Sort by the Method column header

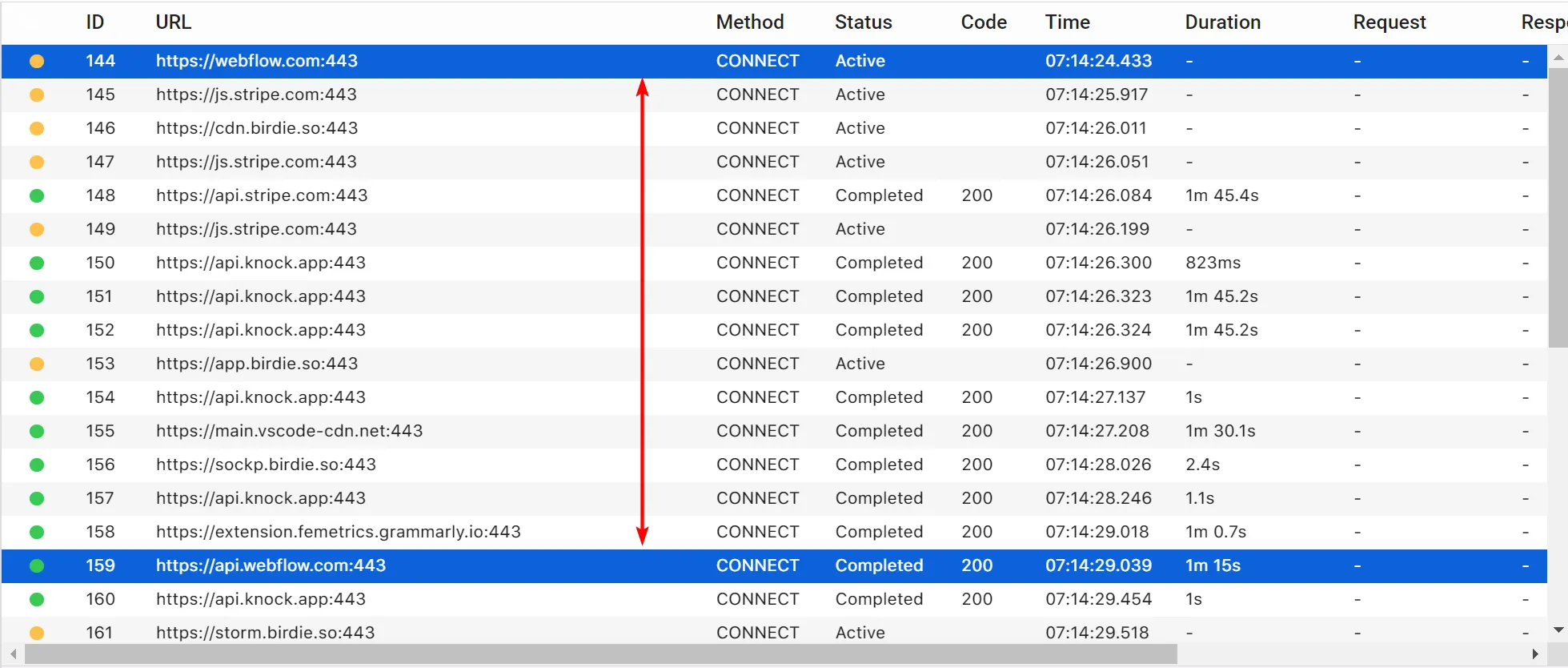(750, 22)
